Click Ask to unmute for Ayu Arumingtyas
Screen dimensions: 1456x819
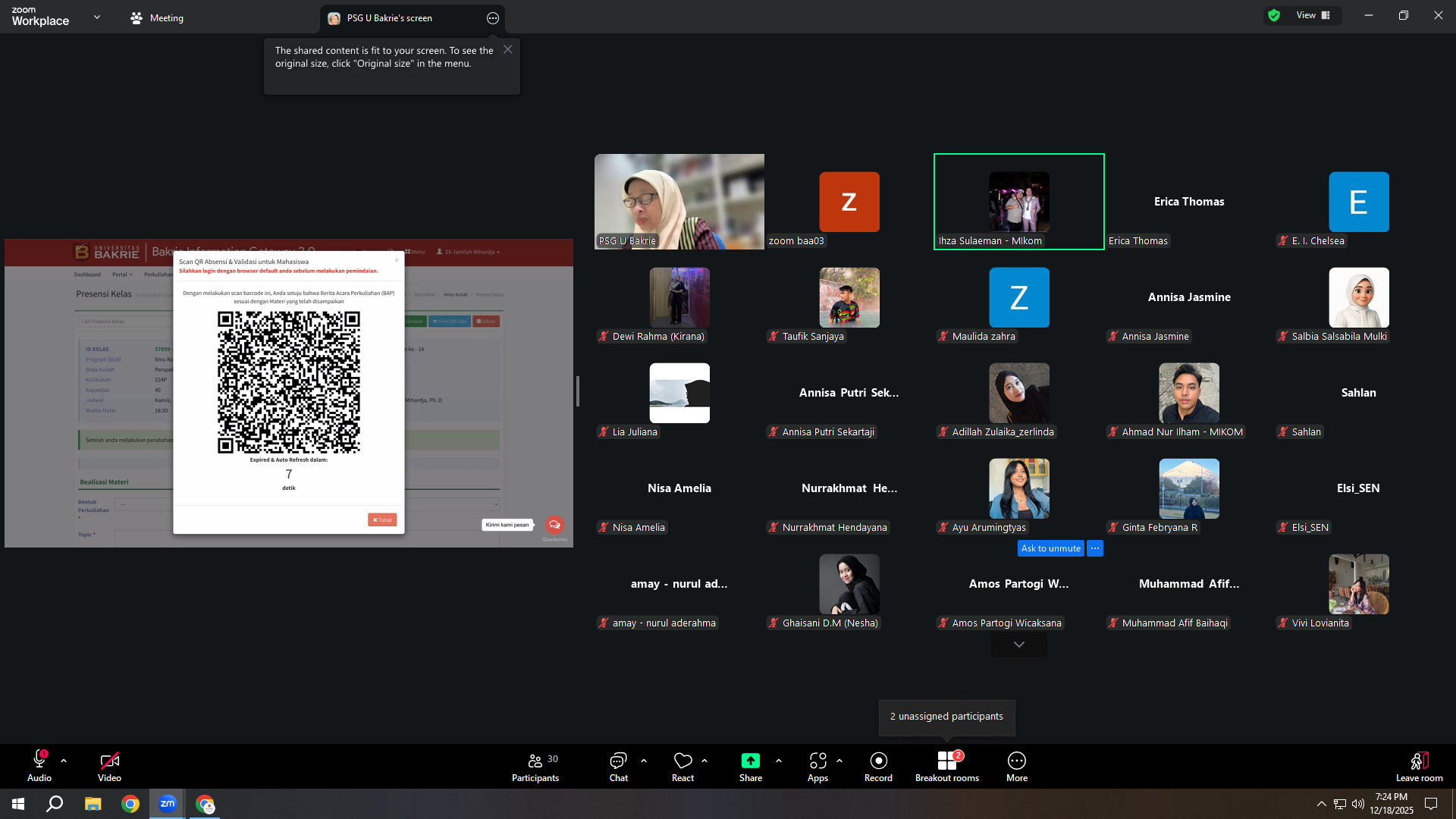[1051, 548]
